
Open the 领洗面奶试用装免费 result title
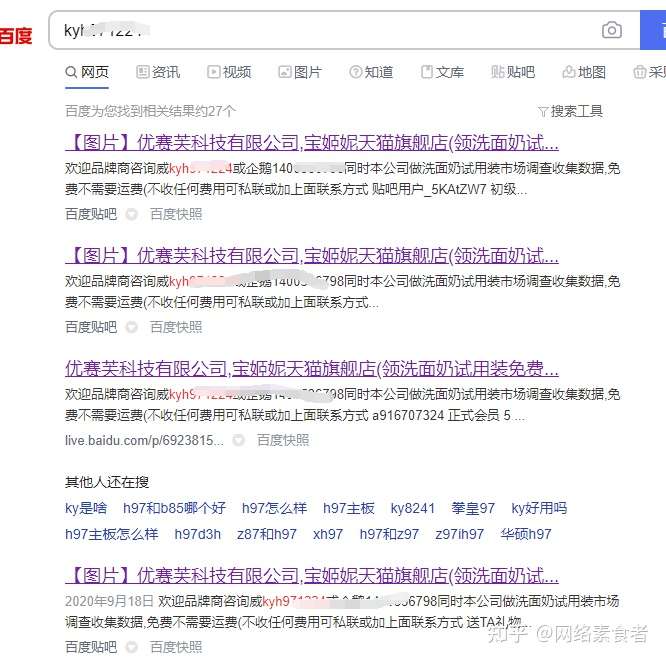(x=312, y=369)
